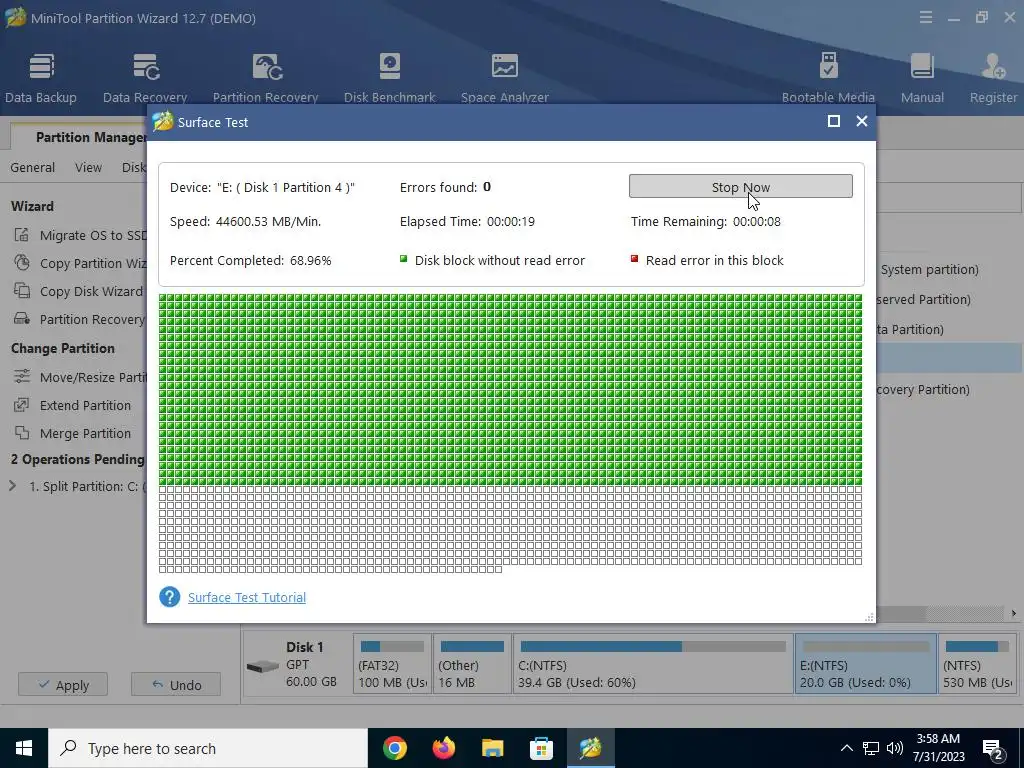1024x768 pixels.
Task: Select the (Other) 16 MB partition block
Action: [x=472, y=663]
